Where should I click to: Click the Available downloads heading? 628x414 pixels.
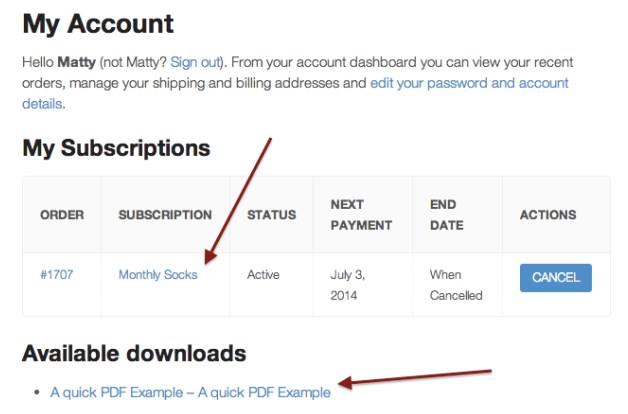(134, 353)
